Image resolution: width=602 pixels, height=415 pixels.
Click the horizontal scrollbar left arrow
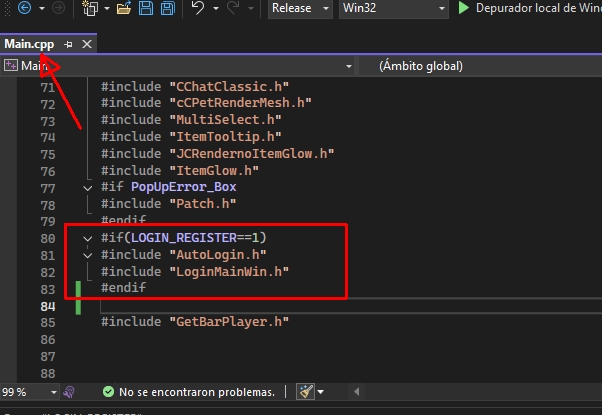(x=357, y=392)
